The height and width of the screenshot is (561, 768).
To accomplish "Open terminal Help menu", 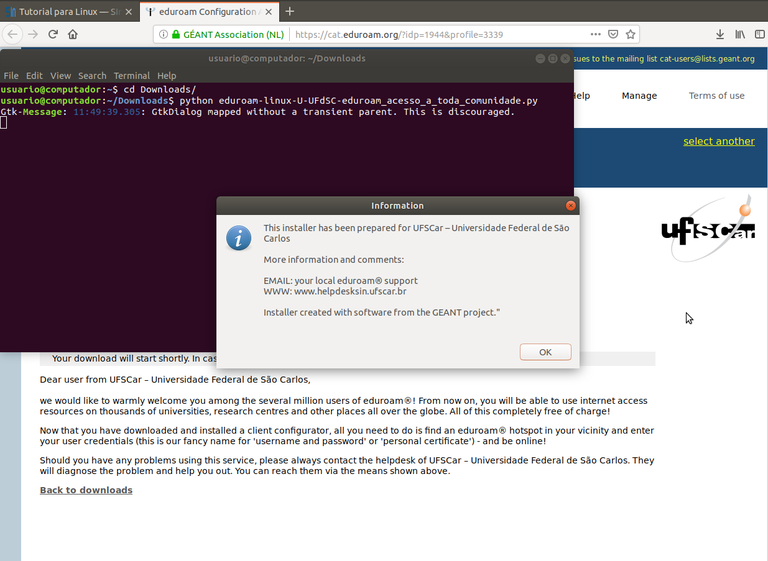I will (167, 76).
